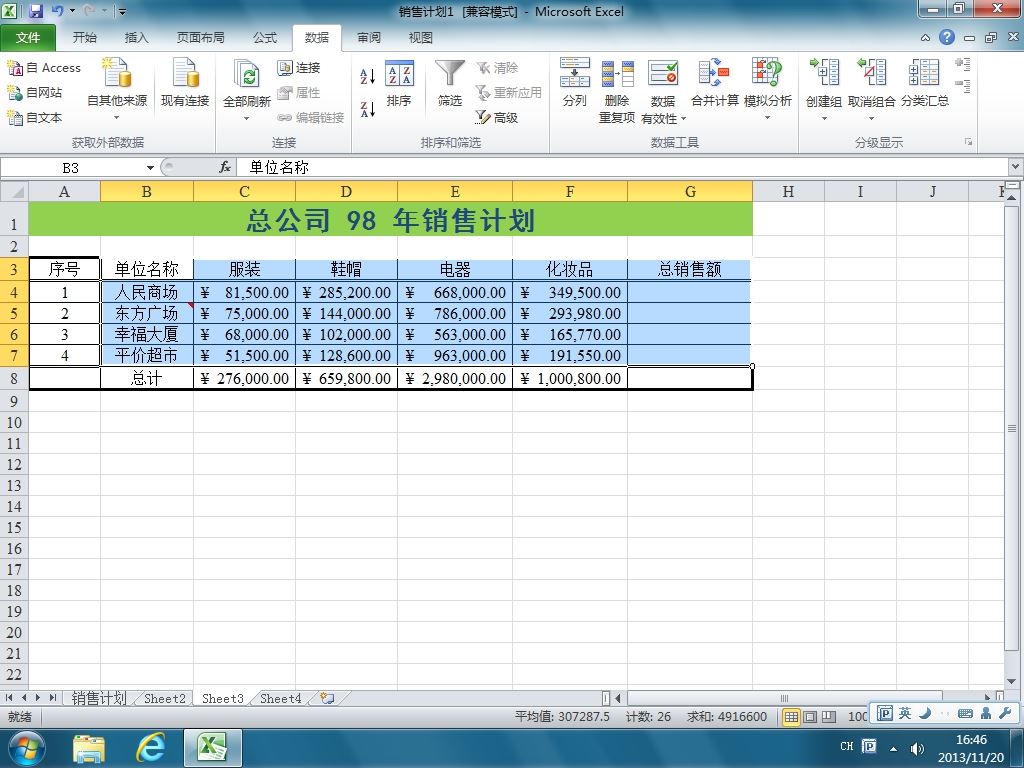Screen dimensions: 1024x768
Task: Expand the What-If Analysis (模拟分析) dropdown arrow
Action: pos(767,118)
